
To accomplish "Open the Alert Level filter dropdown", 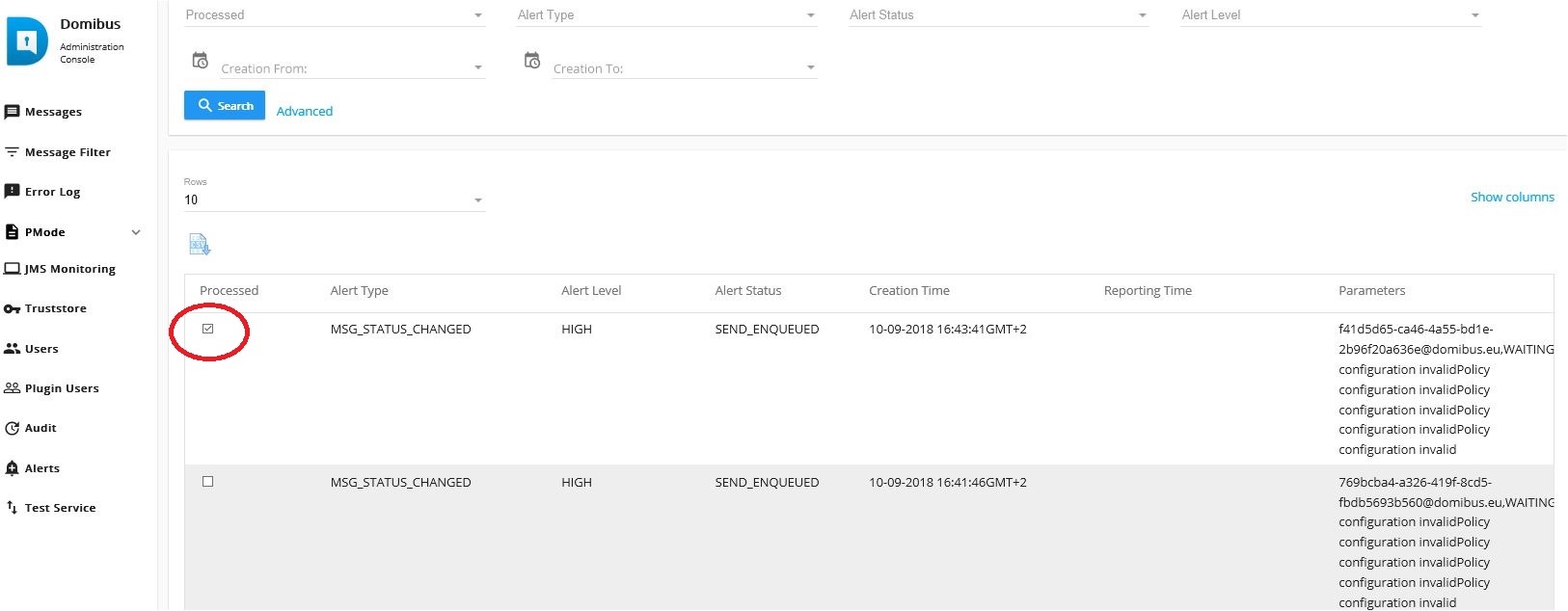I will [x=1330, y=15].
